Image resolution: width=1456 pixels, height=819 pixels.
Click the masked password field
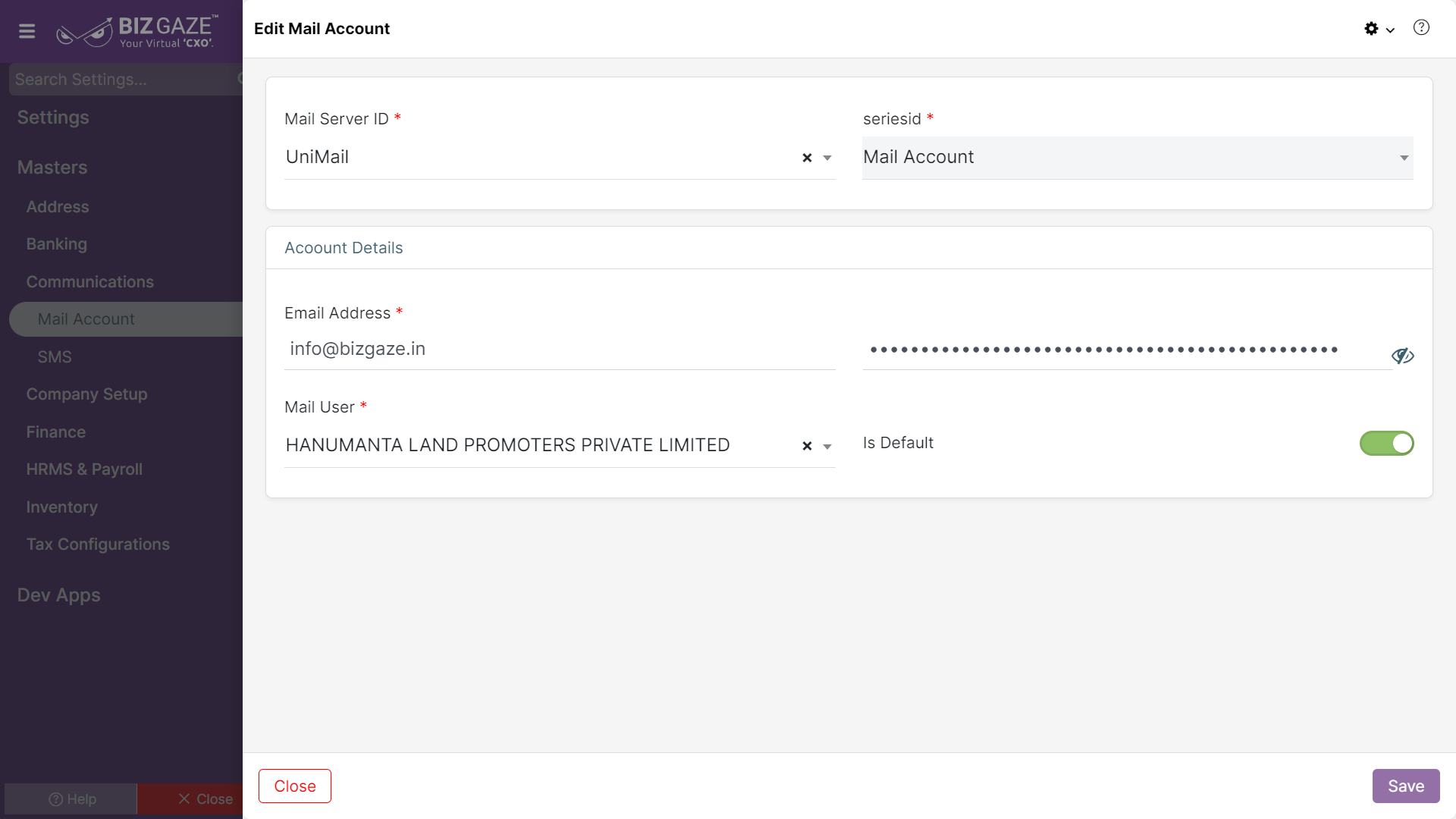(x=1125, y=350)
